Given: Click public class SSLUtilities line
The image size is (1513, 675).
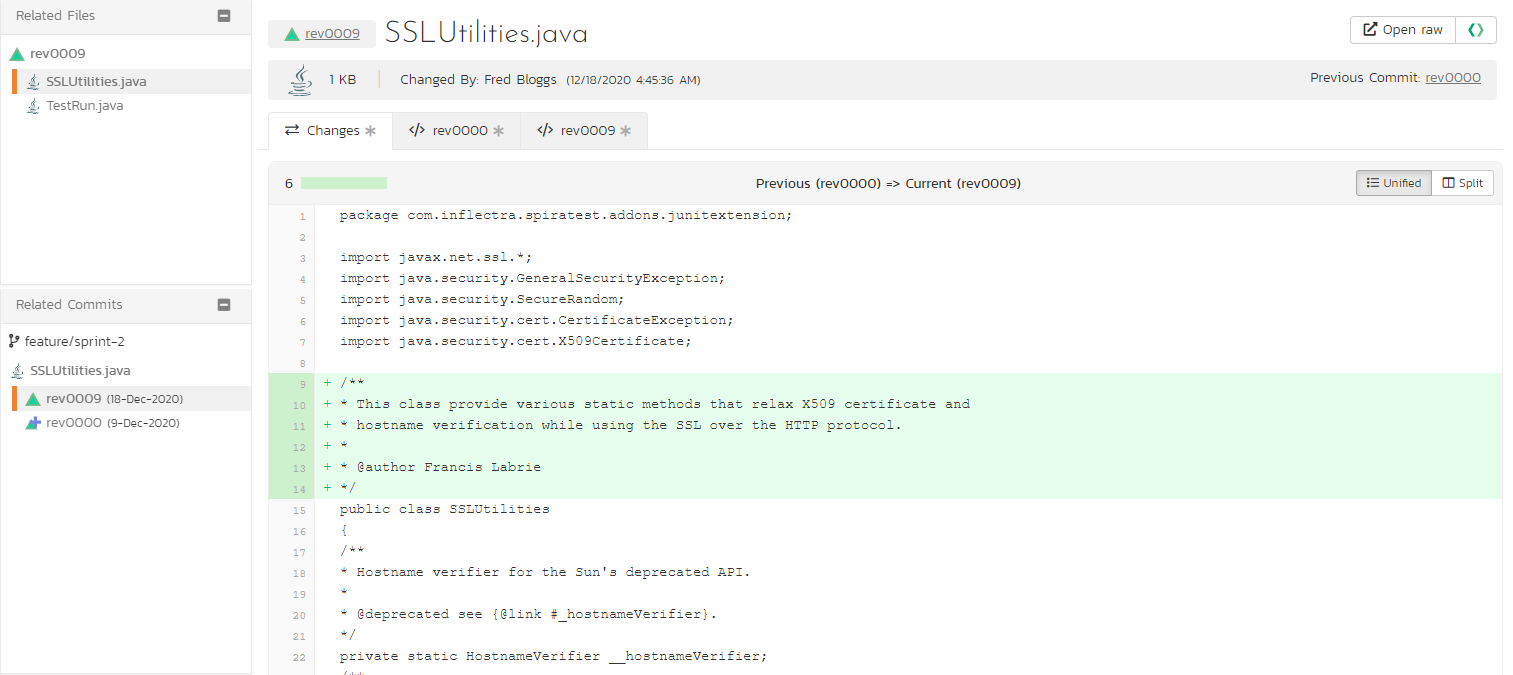Looking at the screenshot, I should (444, 509).
